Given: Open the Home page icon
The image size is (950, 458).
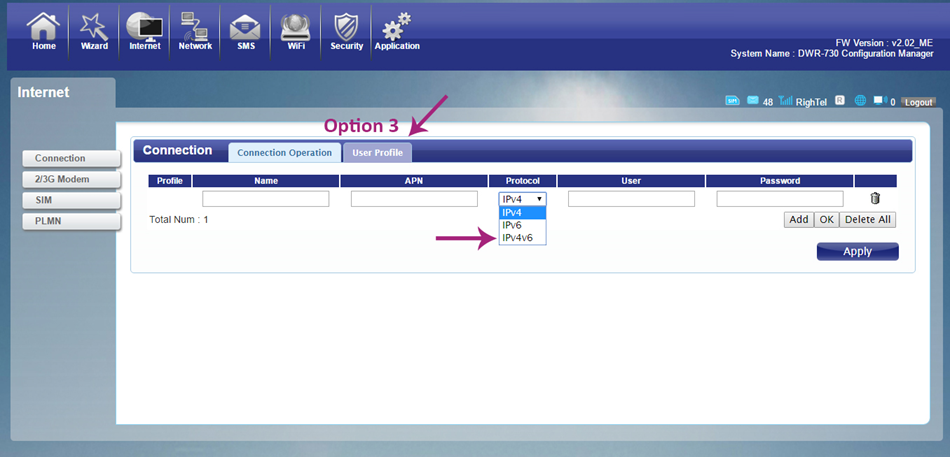Looking at the screenshot, I should pos(43,31).
